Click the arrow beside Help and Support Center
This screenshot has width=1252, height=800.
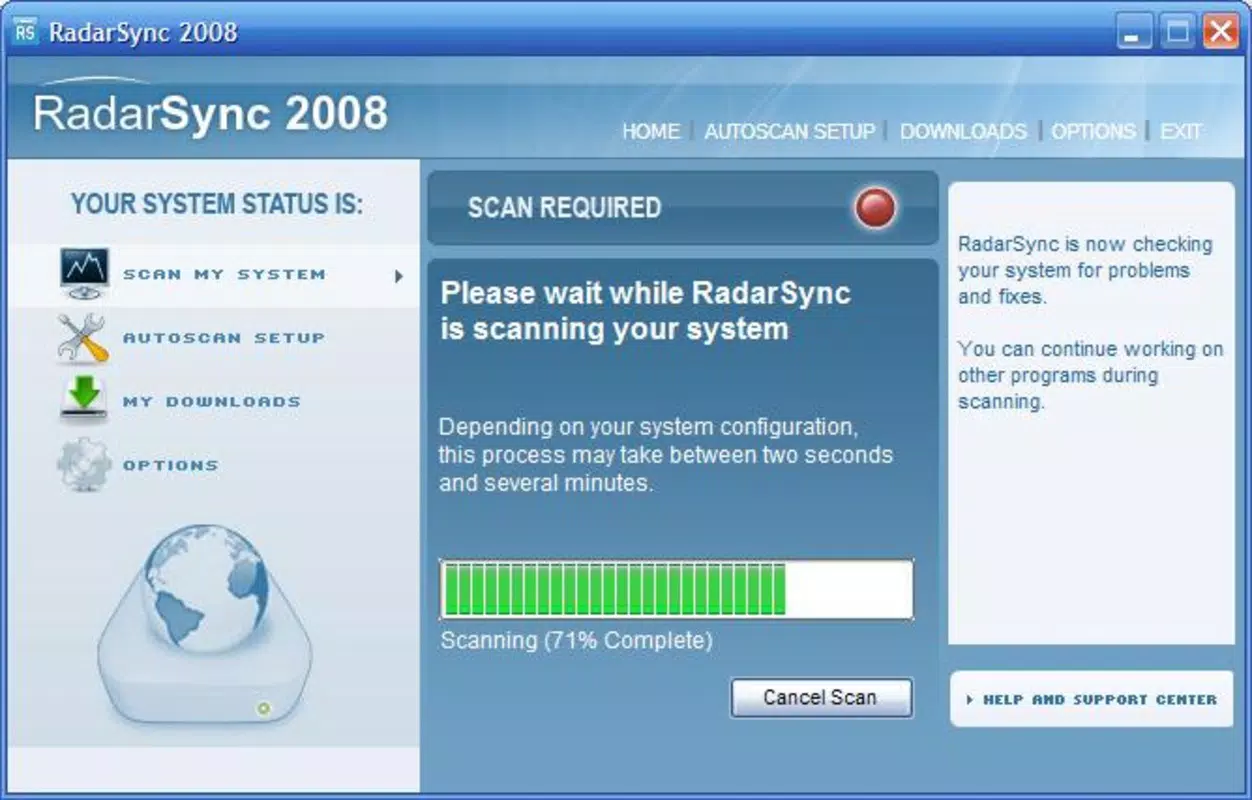(970, 700)
